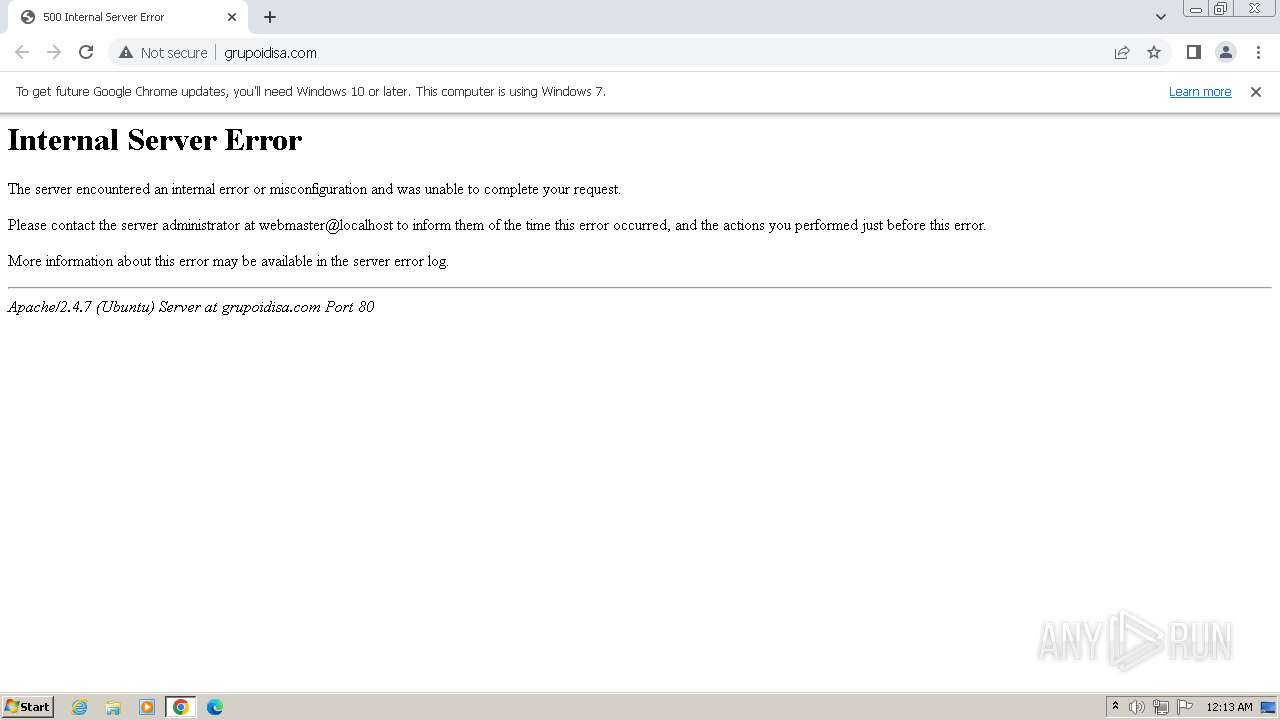The width and height of the screenshot is (1280, 720).
Task: Open the tab search dropdown chevron
Action: [1160, 17]
